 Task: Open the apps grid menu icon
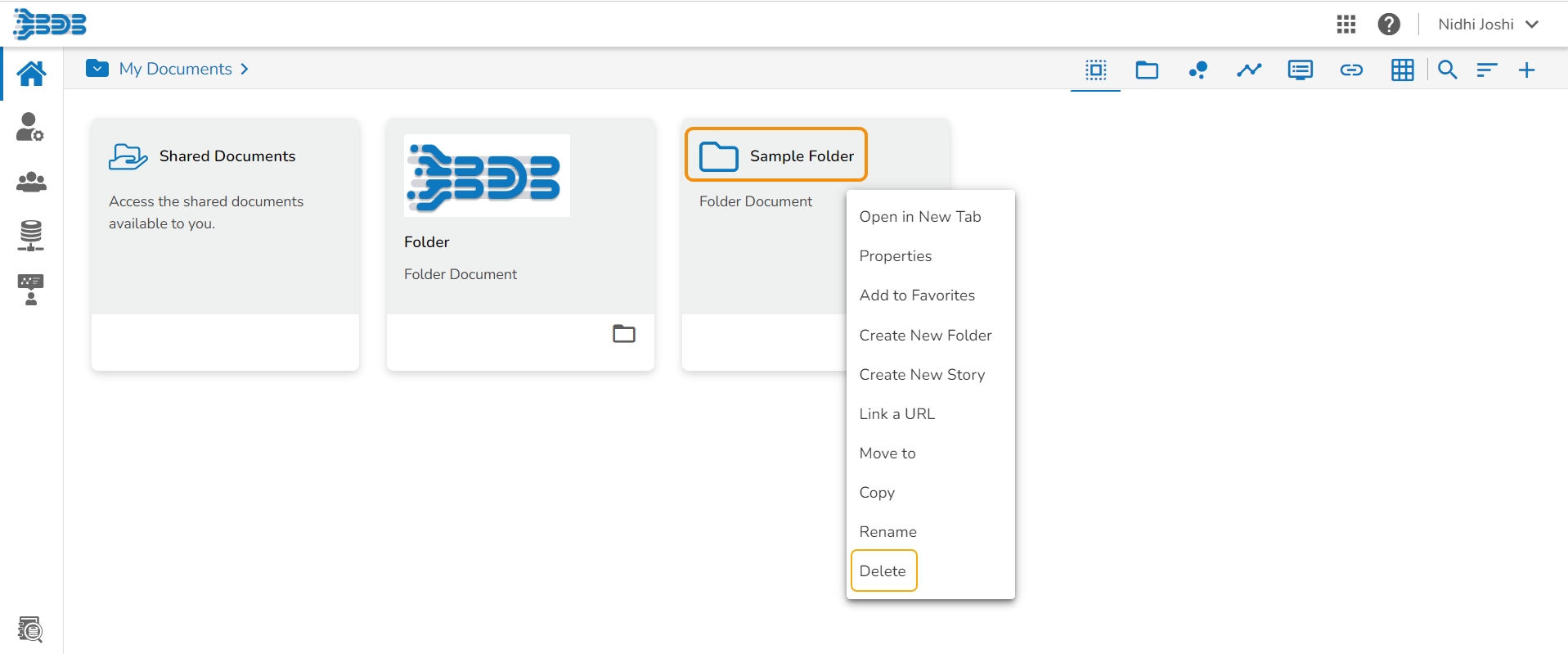1346,25
